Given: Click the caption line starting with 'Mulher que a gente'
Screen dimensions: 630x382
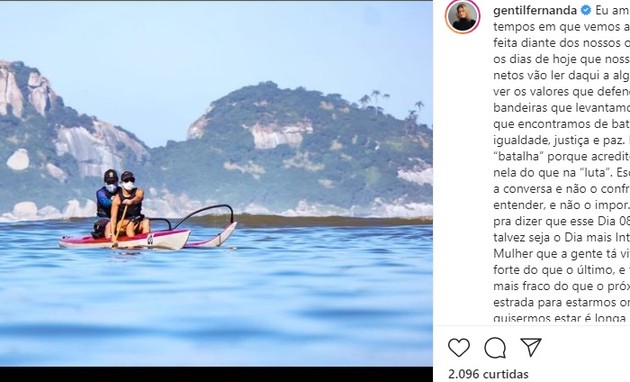Looking at the screenshot, I should 561,254.
